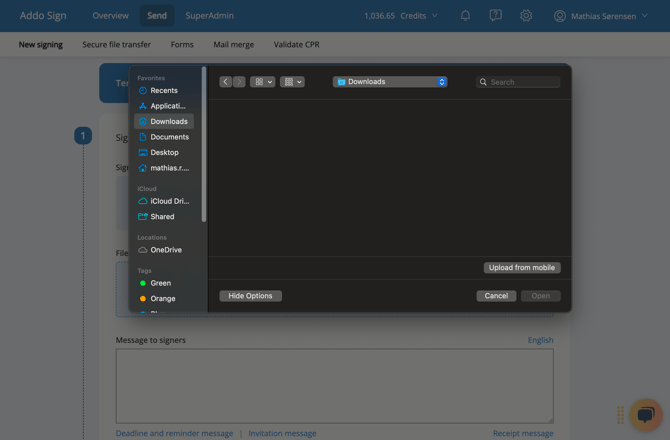This screenshot has width=670, height=440.
Task: Click the Downloads folder icon in path popup
Action: 341,82
